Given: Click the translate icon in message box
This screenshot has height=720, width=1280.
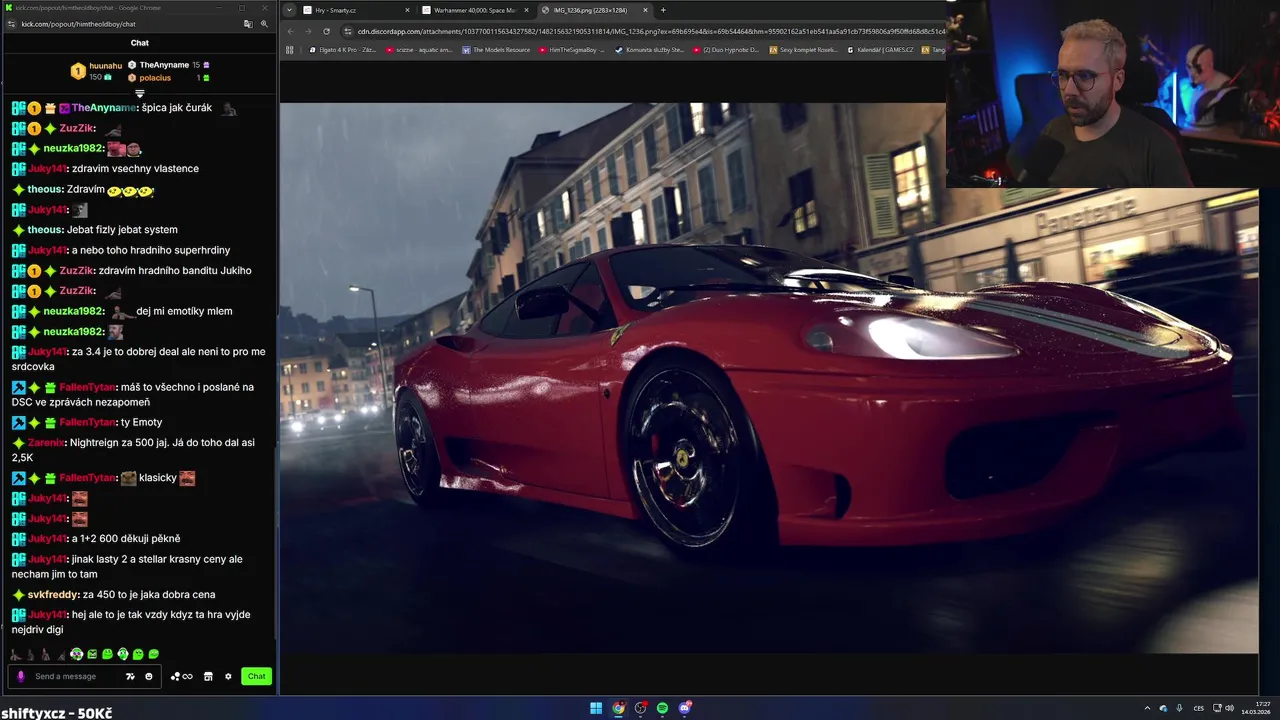Looking at the screenshot, I should (x=130, y=676).
